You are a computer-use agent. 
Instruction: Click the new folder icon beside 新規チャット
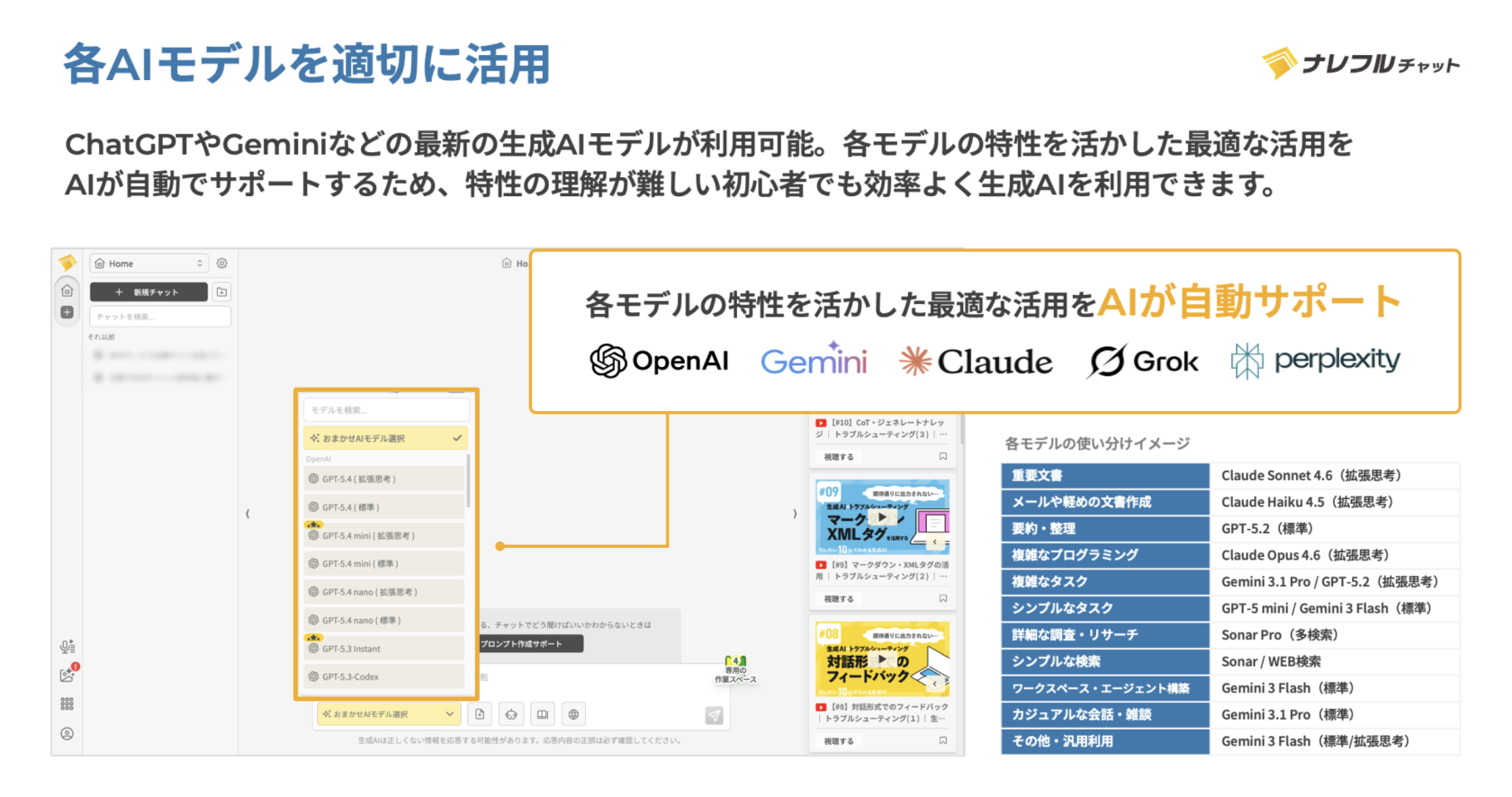point(221,291)
